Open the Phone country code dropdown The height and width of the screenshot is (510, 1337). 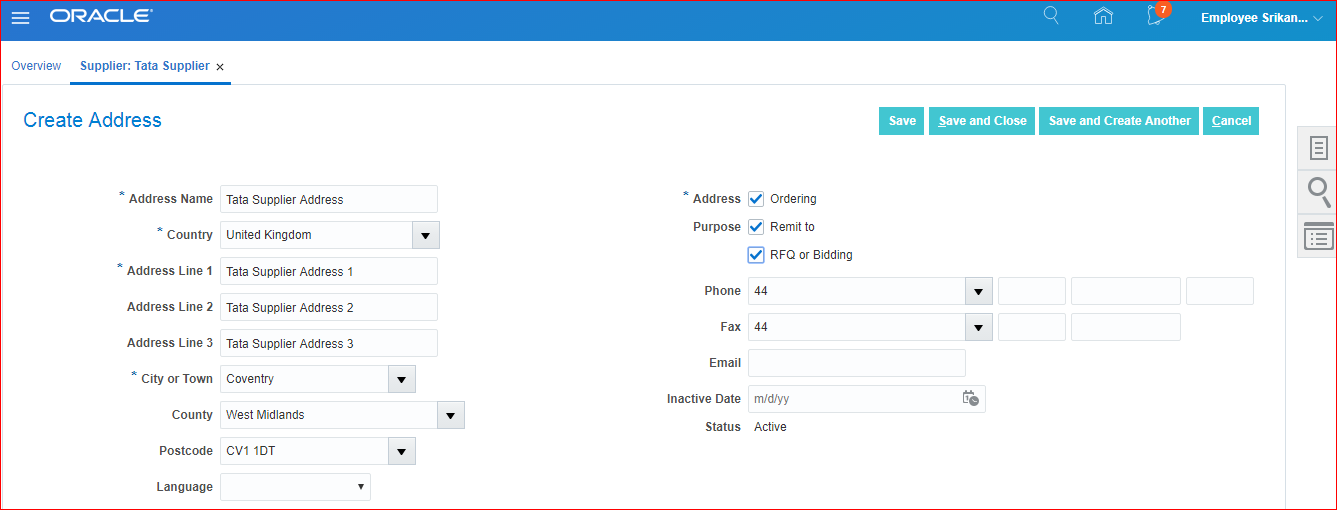pyautogui.click(x=978, y=291)
